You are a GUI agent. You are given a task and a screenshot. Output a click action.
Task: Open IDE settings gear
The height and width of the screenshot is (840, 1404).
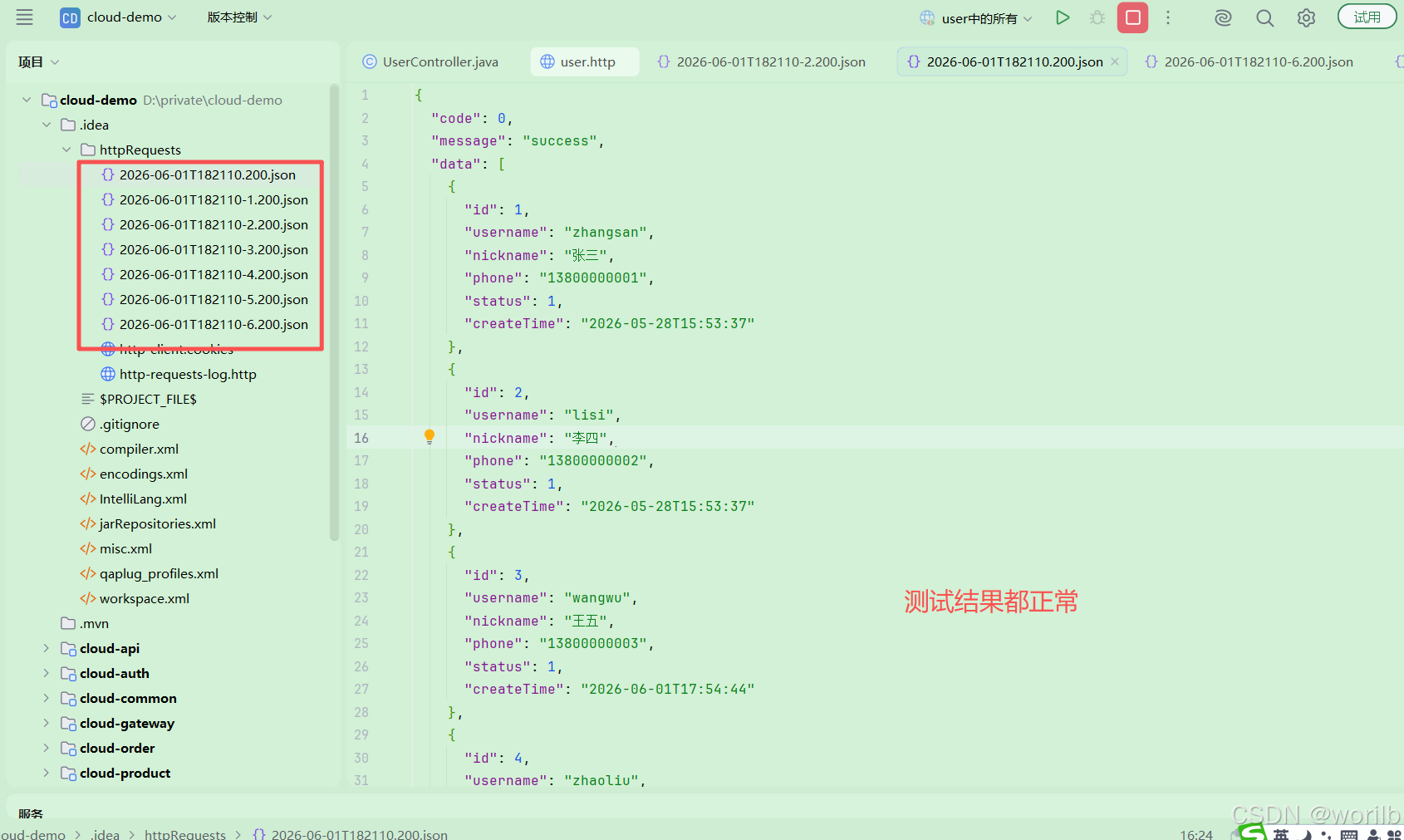[x=1306, y=17]
